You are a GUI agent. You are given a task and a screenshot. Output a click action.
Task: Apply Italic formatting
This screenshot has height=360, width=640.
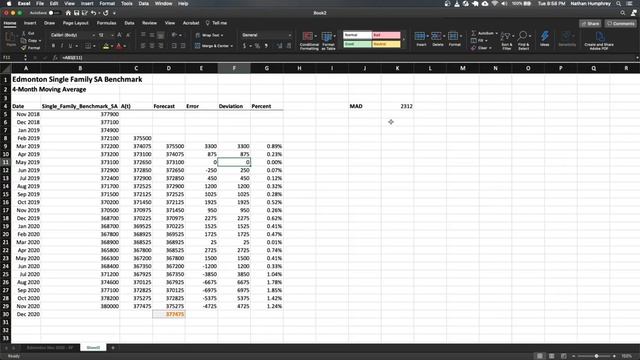62,46
